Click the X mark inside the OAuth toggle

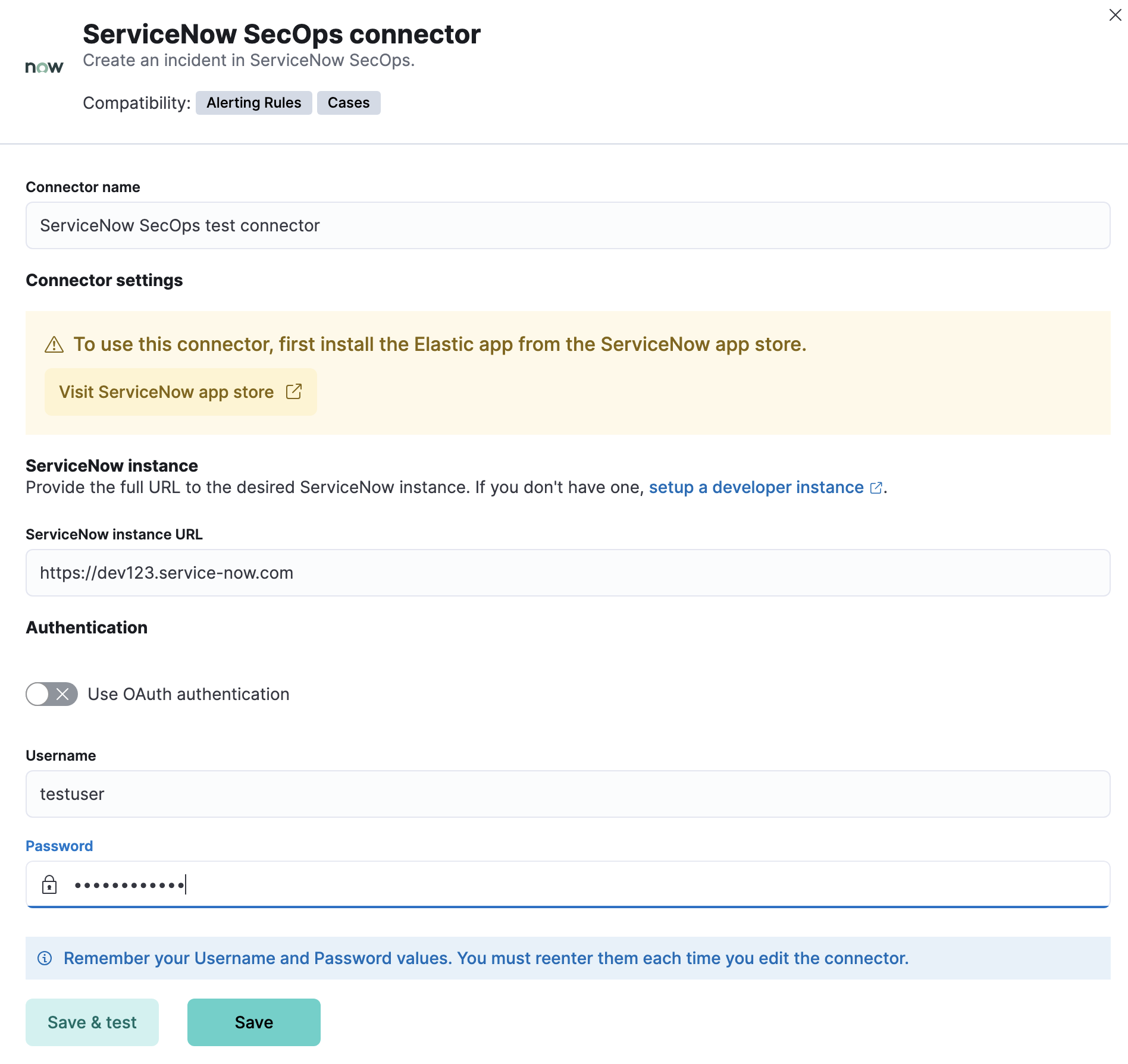coord(62,693)
